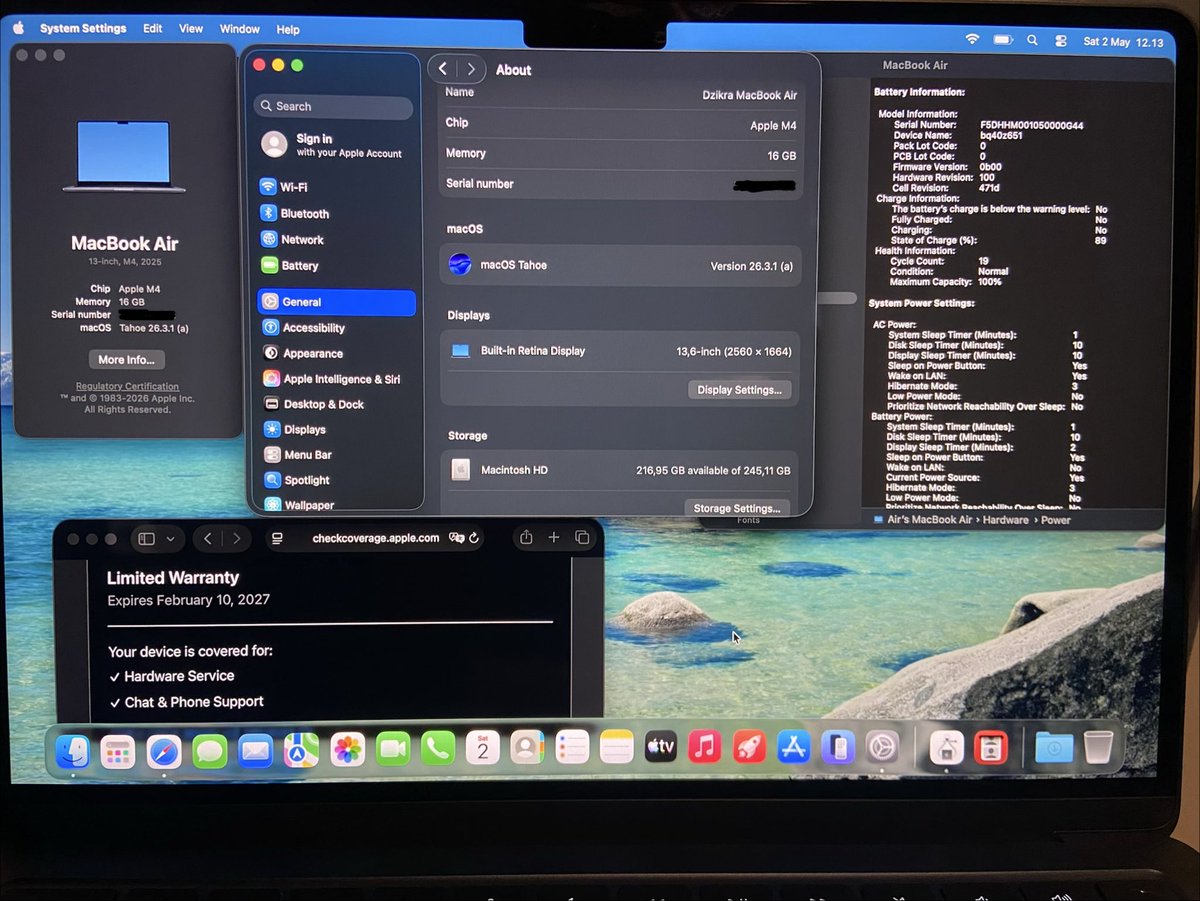
Task: Click Sign in with your Apple Account
Action: click(332, 145)
